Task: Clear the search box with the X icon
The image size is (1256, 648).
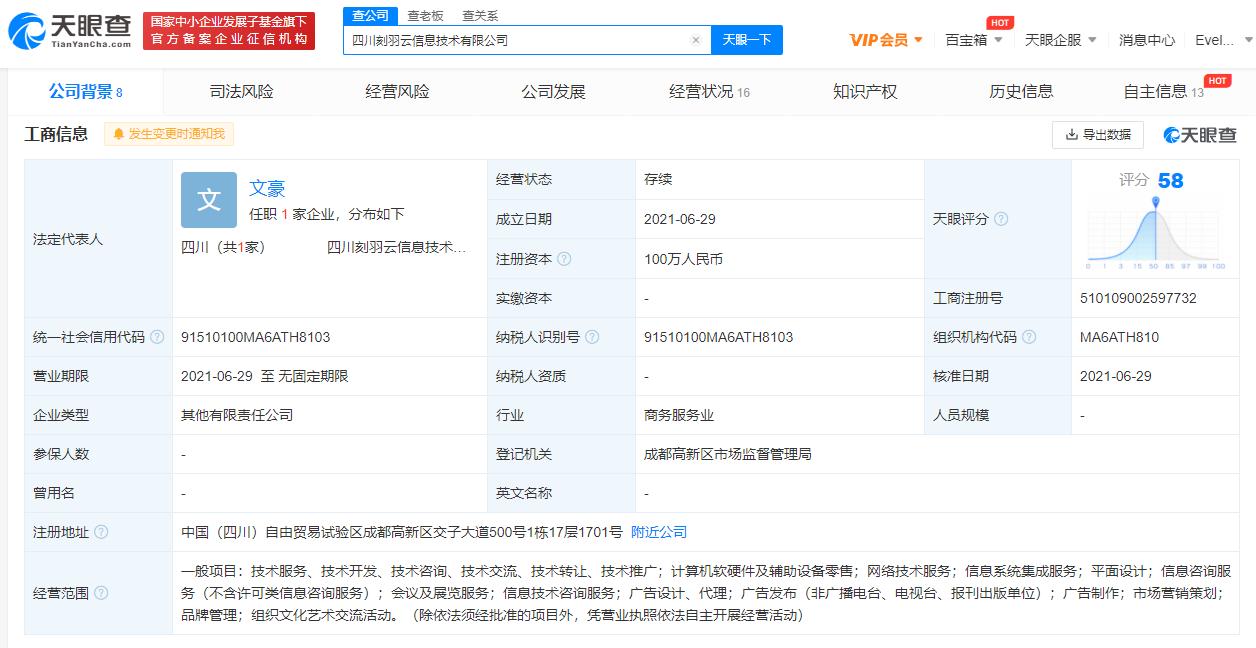Action: click(696, 40)
